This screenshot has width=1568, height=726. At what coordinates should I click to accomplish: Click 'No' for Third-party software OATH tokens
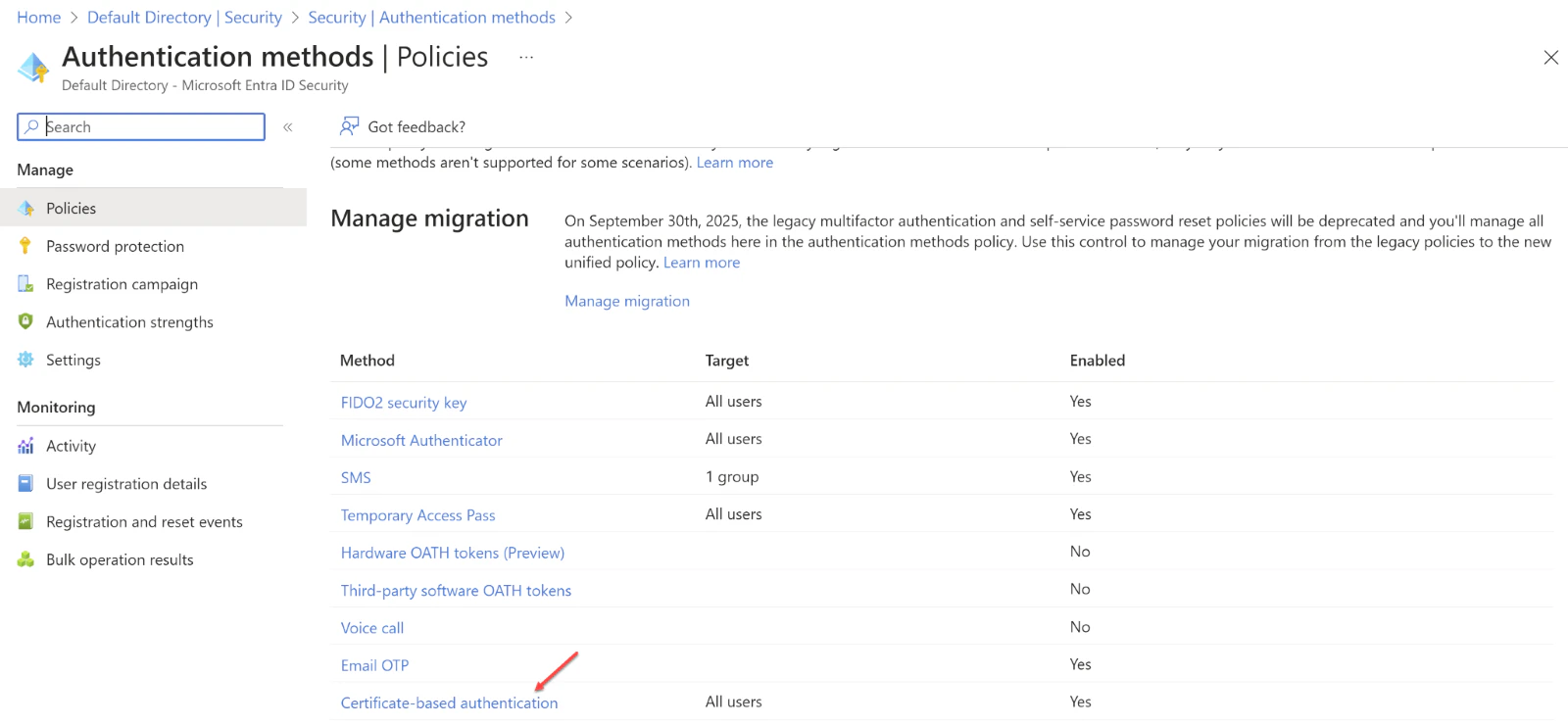[1080, 589]
